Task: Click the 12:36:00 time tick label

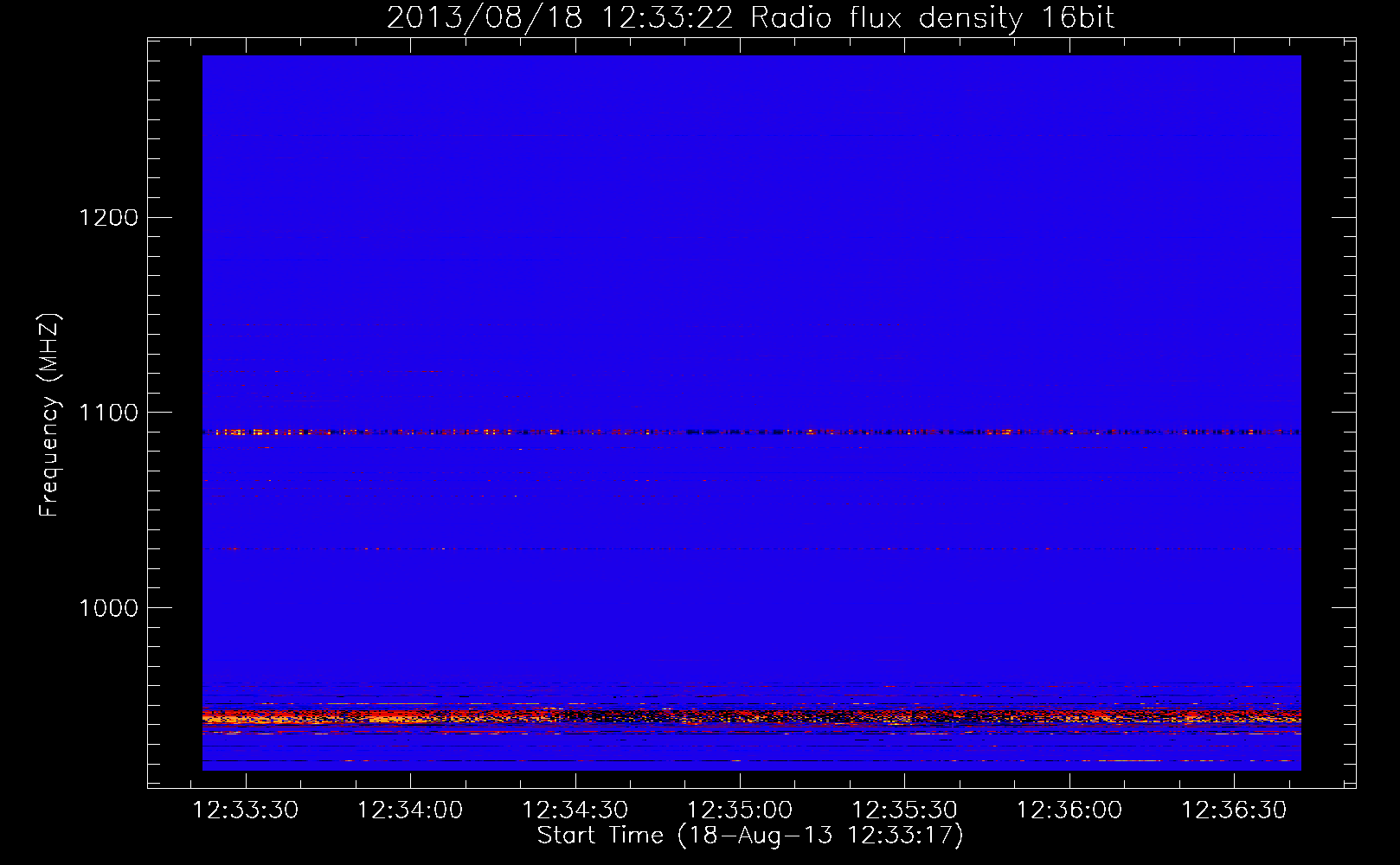Action: pyautogui.click(x=1069, y=811)
